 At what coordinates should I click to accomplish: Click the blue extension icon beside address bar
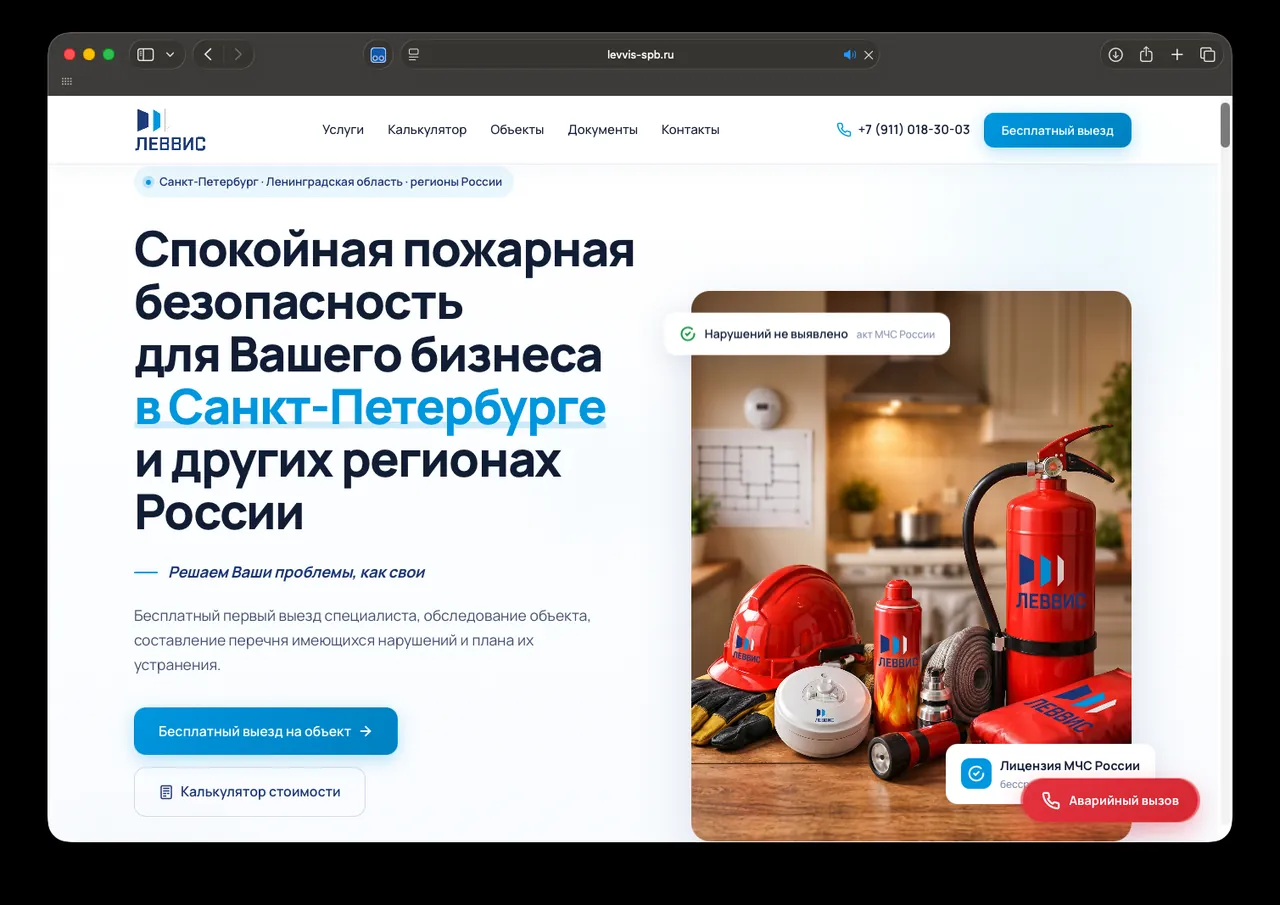(x=378, y=55)
